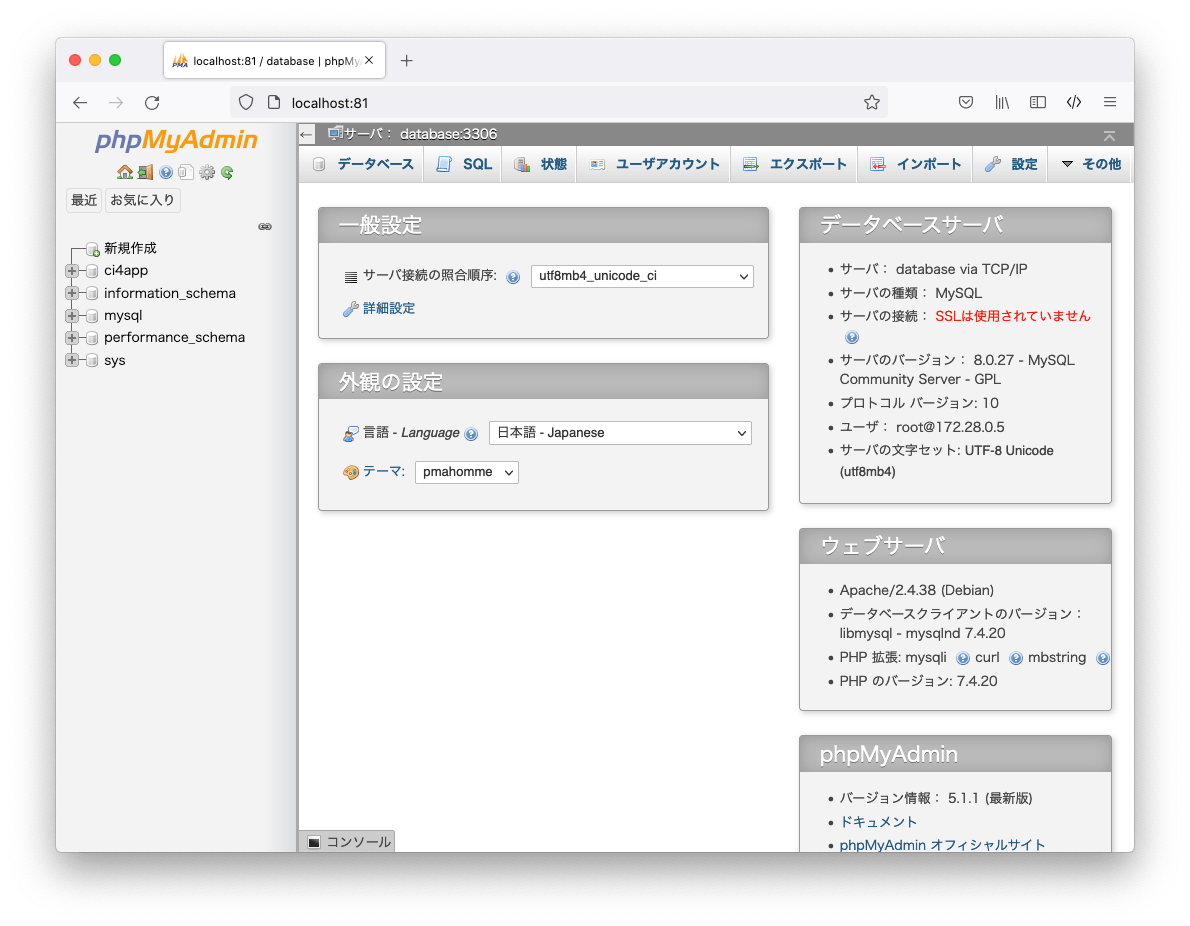Open a new browser tab
The width and height of the screenshot is (1190, 926).
pos(407,61)
